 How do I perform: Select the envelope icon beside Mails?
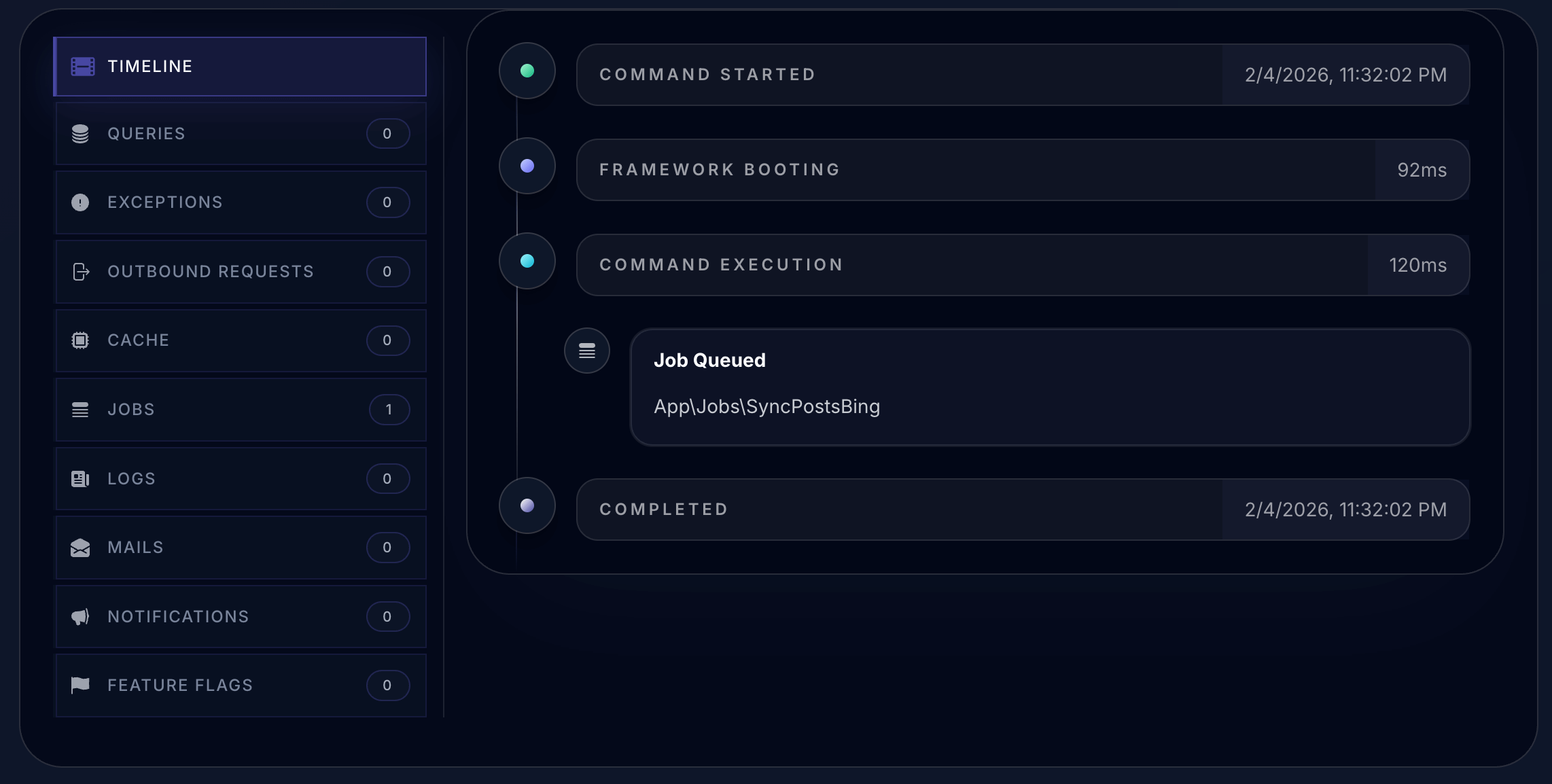pos(80,548)
